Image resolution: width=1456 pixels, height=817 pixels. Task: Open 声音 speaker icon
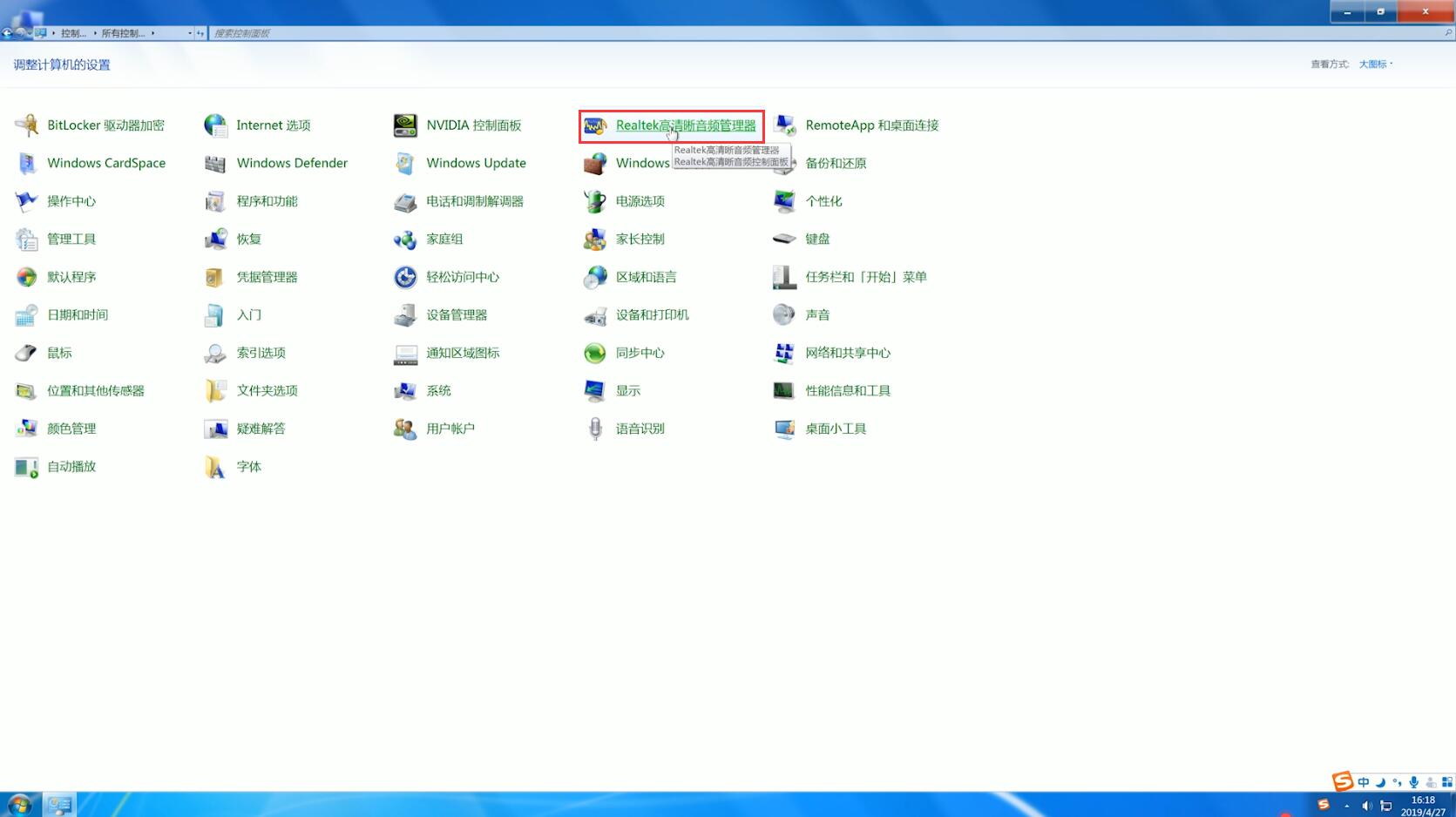pos(784,314)
